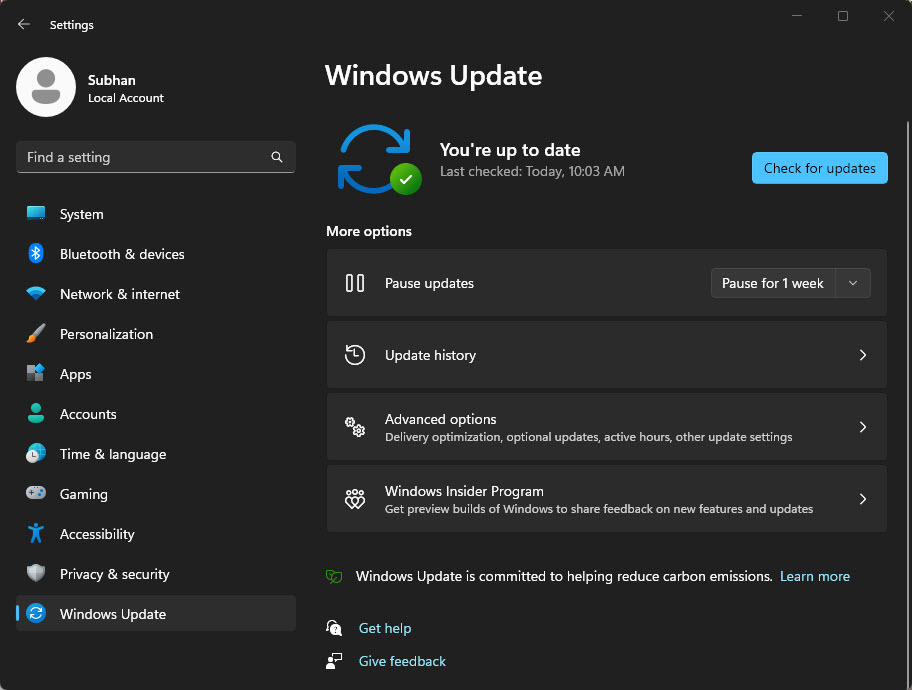Click the back arrow in Settings header
Screen dimensions: 912x690
(24, 24)
